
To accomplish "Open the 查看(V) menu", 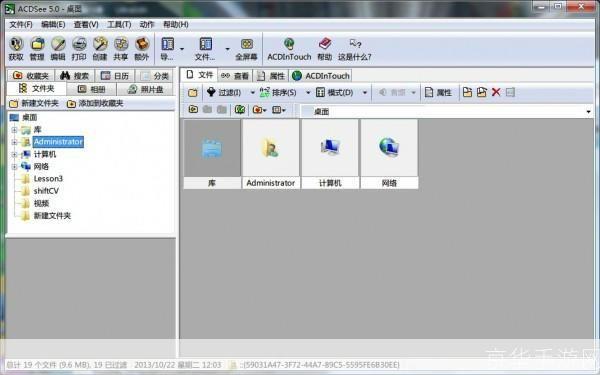I will click(86, 24).
